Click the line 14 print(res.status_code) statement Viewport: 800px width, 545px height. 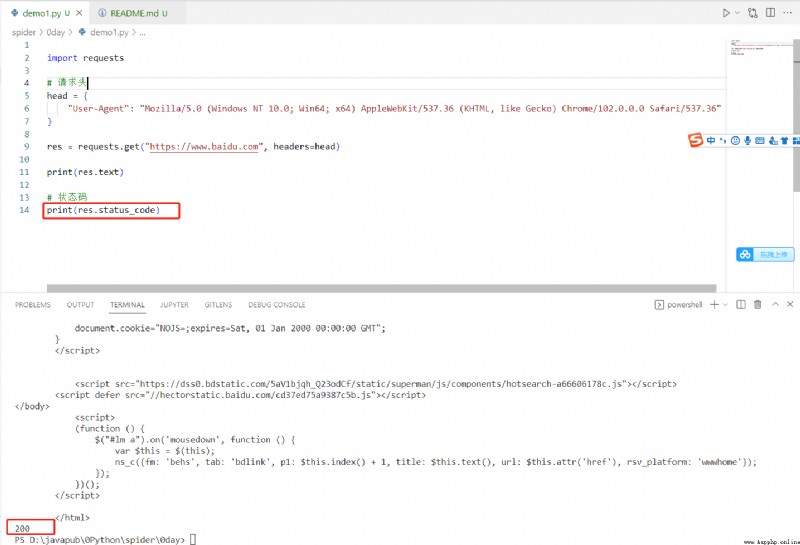click(x=103, y=210)
